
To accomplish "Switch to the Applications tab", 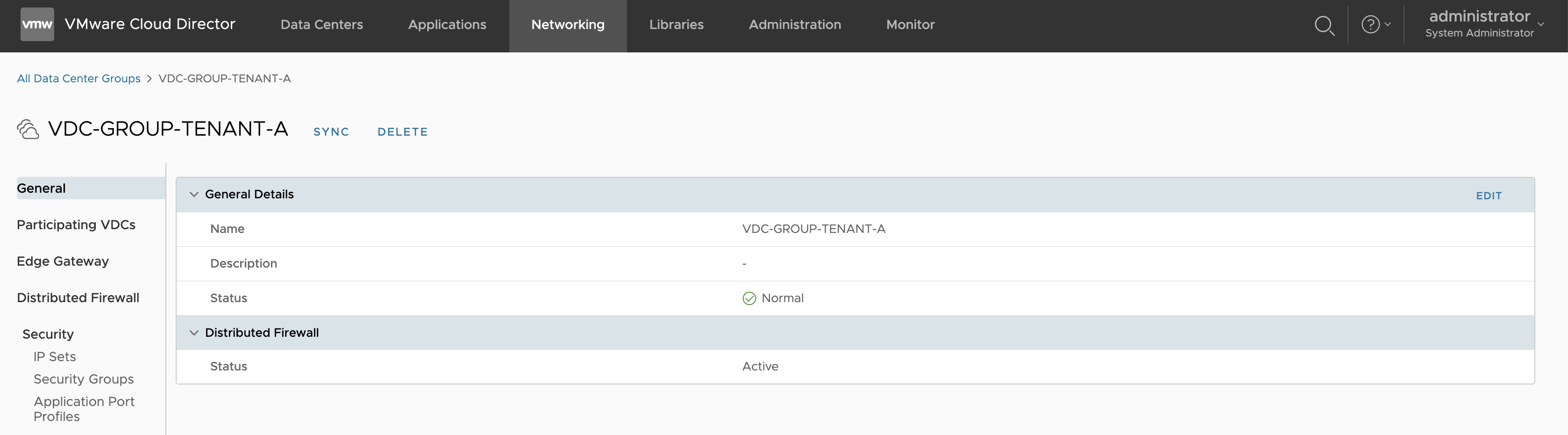I will pyautogui.click(x=447, y=25).
